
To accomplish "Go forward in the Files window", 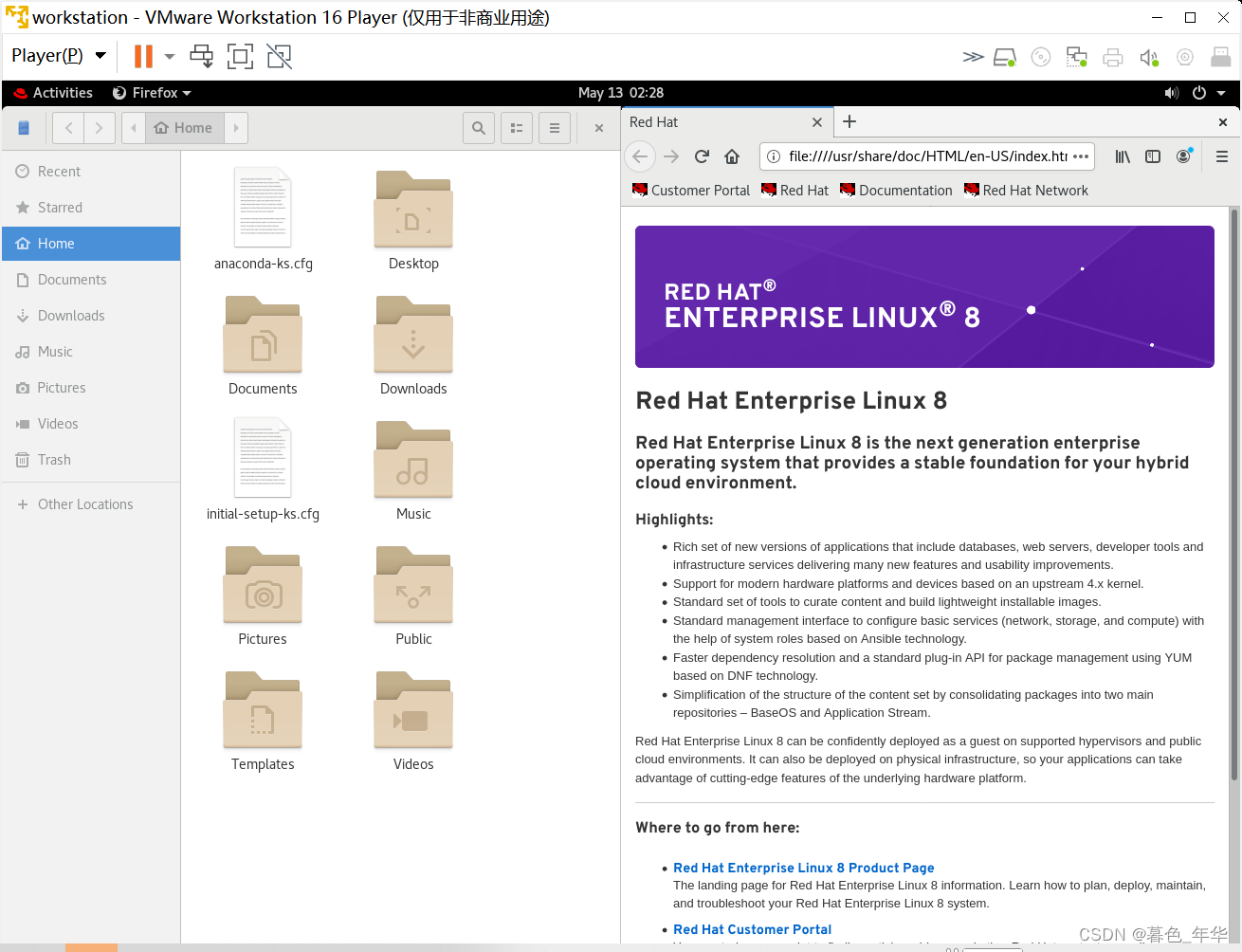I will click(x=100, y=128).
